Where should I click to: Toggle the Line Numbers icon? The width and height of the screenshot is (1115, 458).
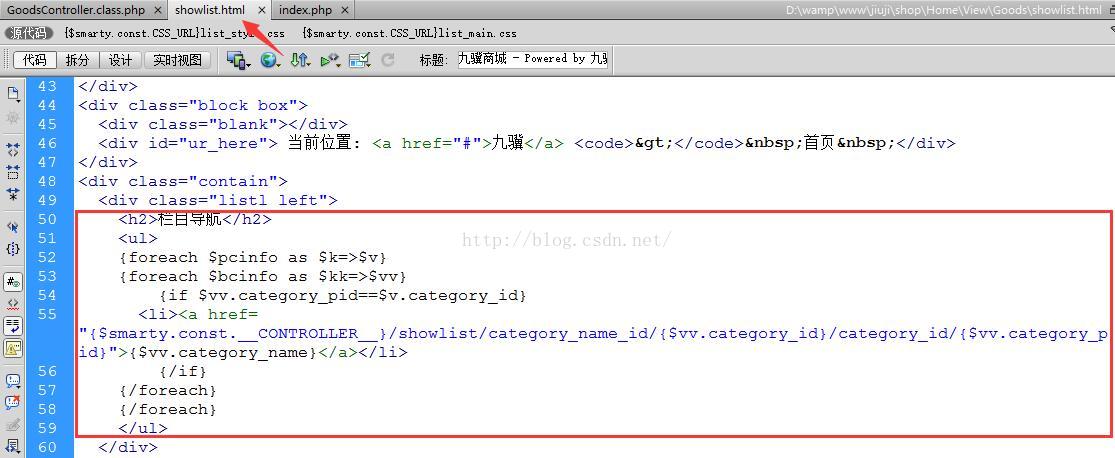(13, 282)
